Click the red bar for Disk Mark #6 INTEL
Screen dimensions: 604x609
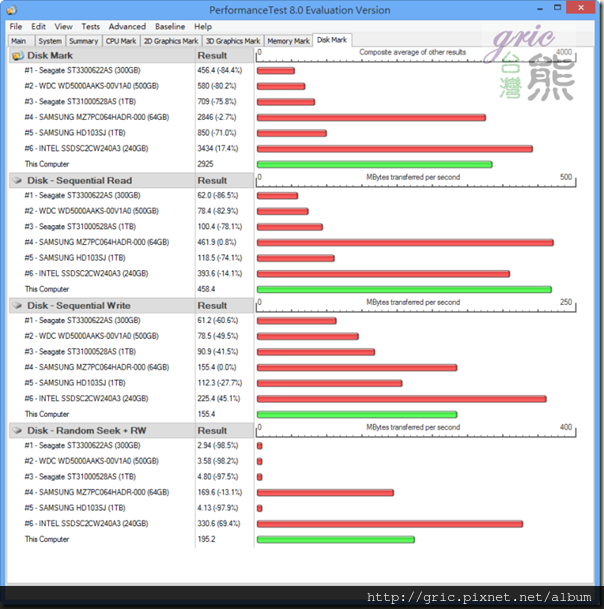pyautogui.click(x=395, y=149)
